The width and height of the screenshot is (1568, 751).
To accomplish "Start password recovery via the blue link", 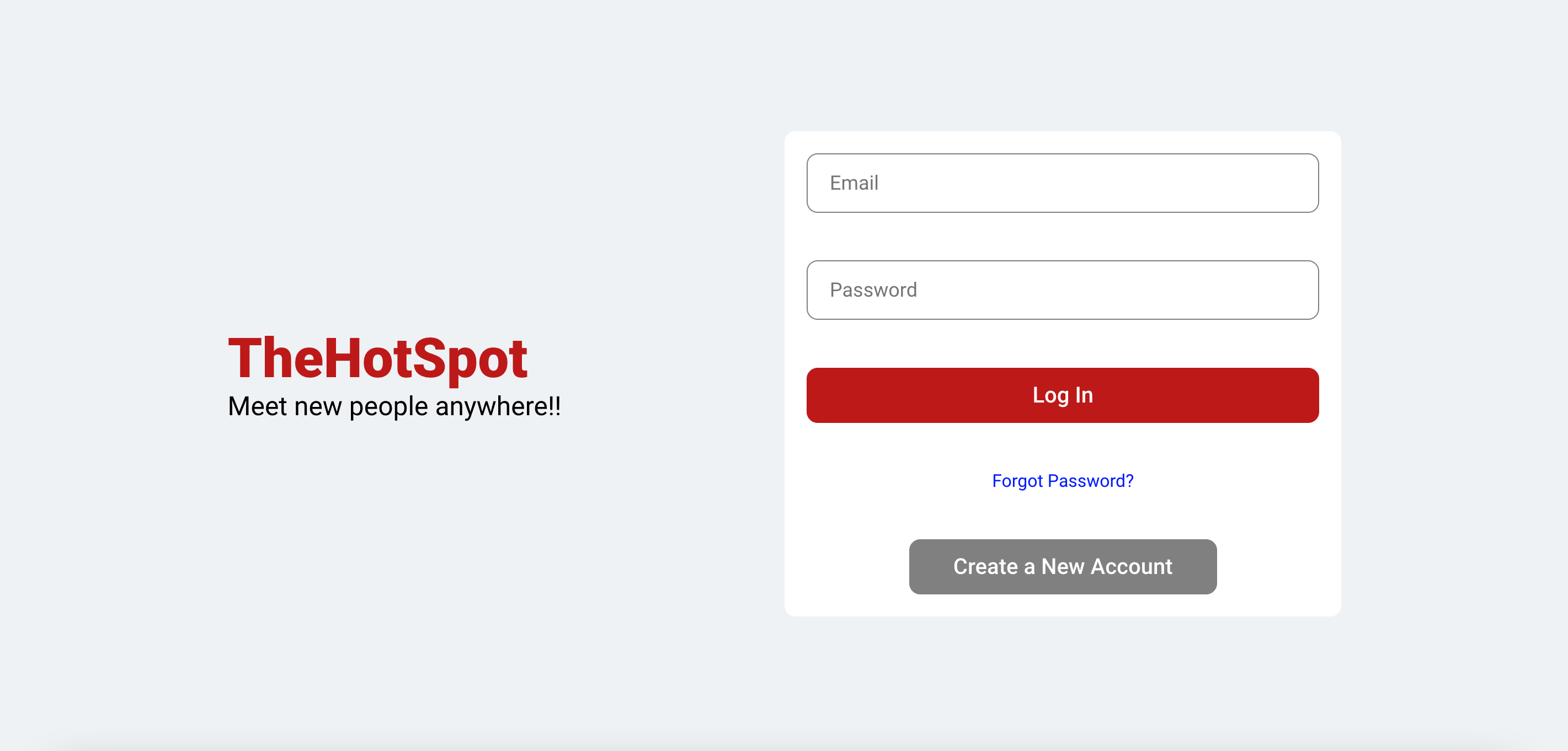I will coord(1062,481).
